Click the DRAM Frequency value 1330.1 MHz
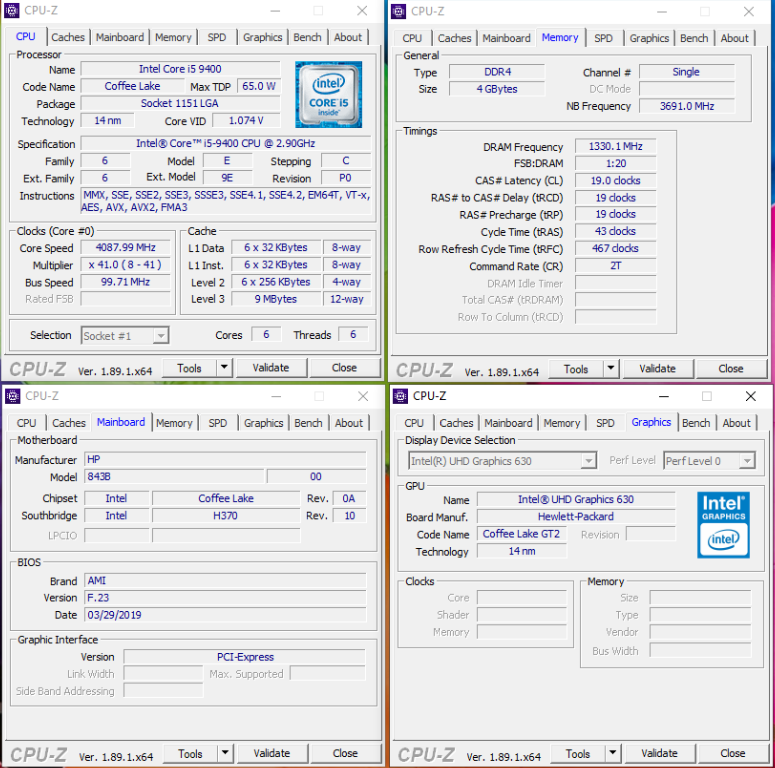This screenshot has width=775, height=768. 616,146
